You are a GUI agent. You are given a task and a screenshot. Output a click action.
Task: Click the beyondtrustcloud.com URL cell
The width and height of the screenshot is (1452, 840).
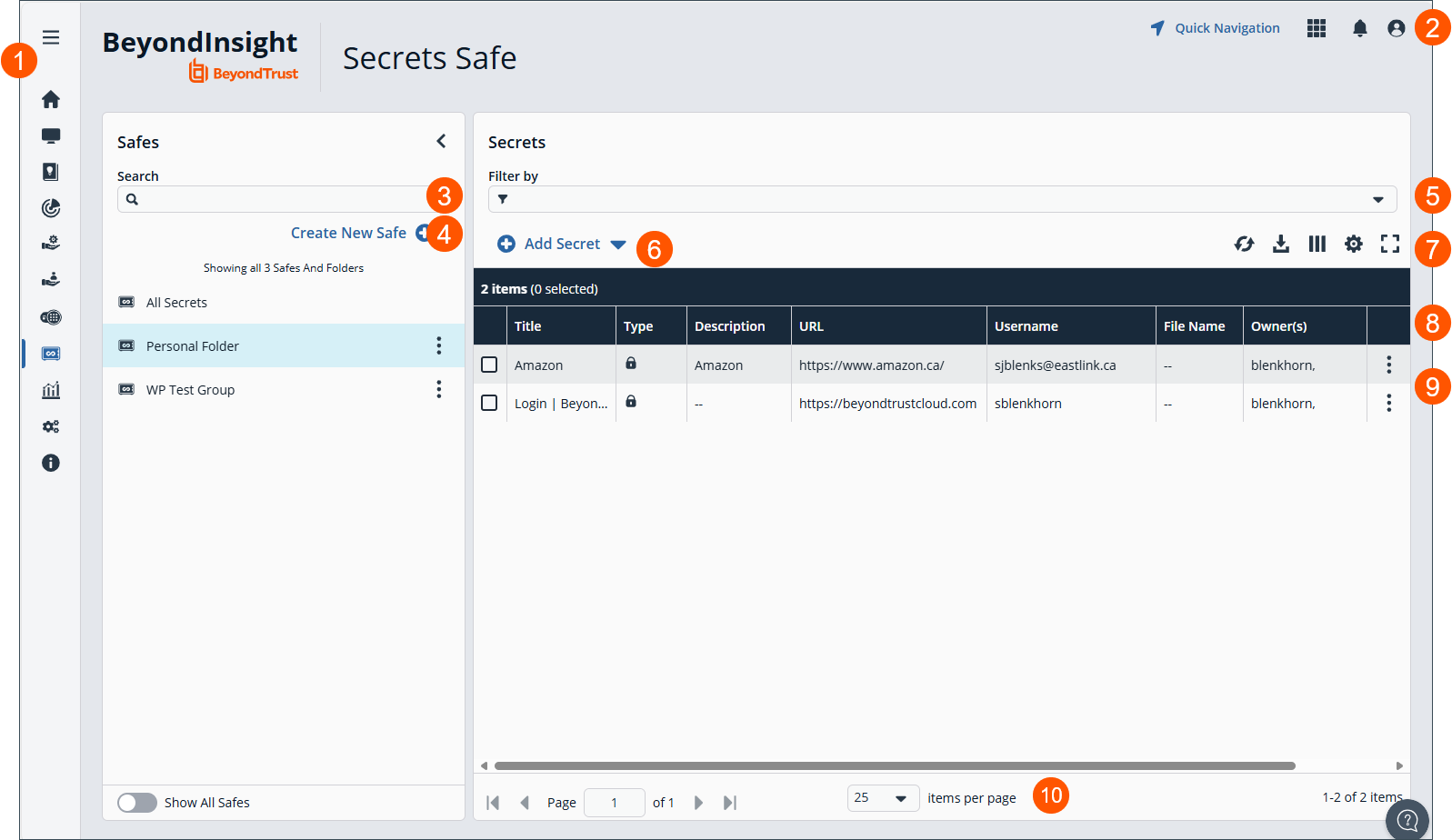889,403
